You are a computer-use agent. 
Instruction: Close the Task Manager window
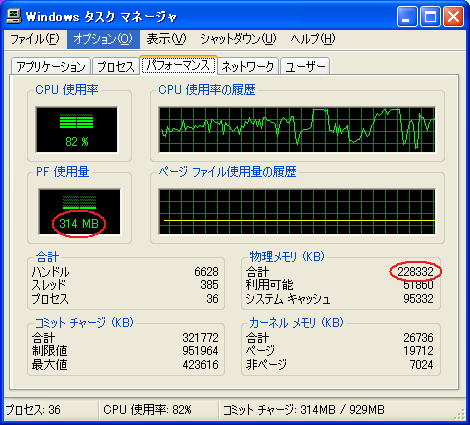453,16
